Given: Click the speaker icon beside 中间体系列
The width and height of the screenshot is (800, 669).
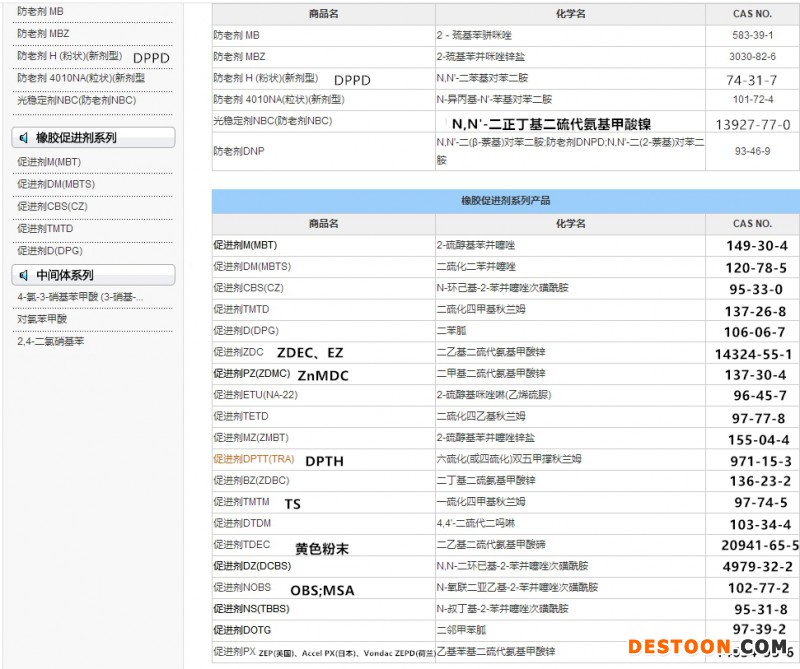Looking at the screenshot, I should pos(23,275).
